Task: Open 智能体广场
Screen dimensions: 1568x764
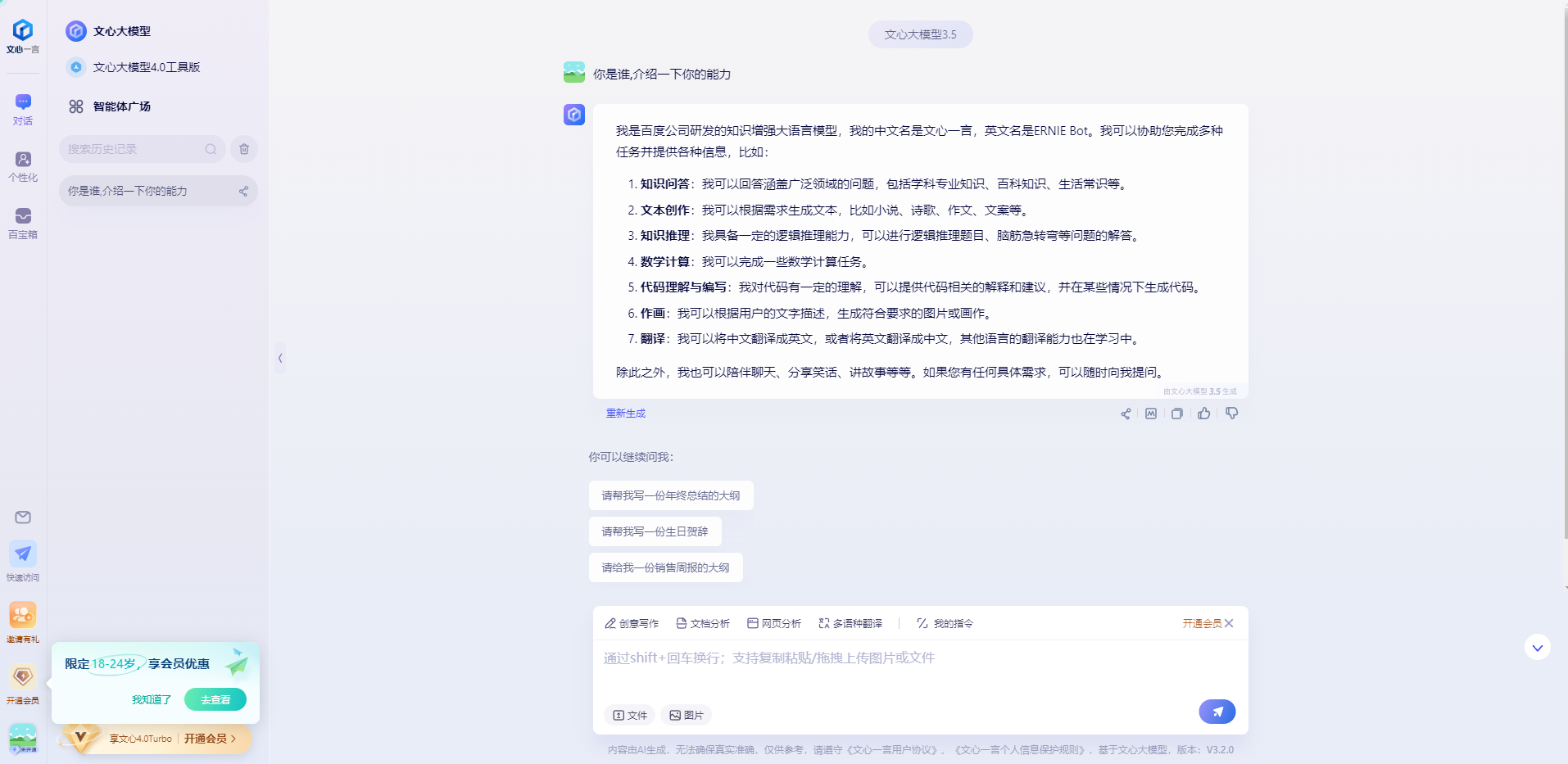Action: [x=110, y=106]
